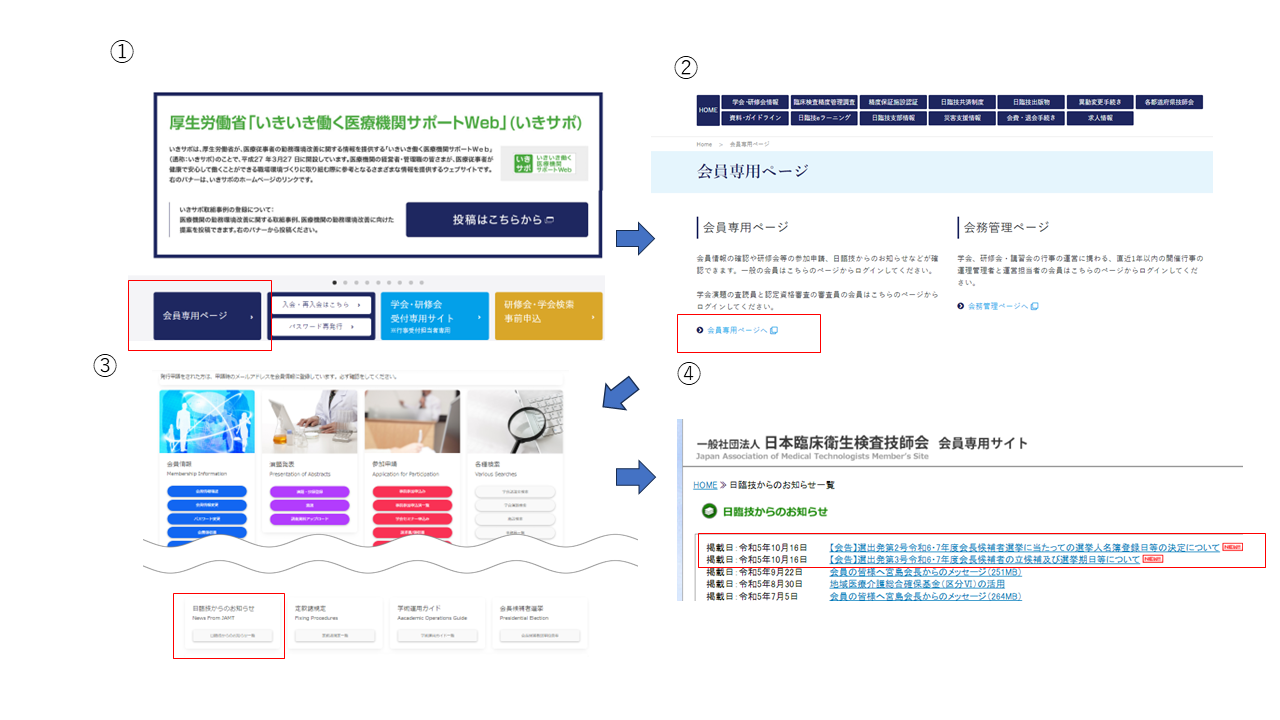Viewport: 1280px width, 720px height.
Task: Open 選出発第3号 election notice link
Action: click(x=984, y=560)
